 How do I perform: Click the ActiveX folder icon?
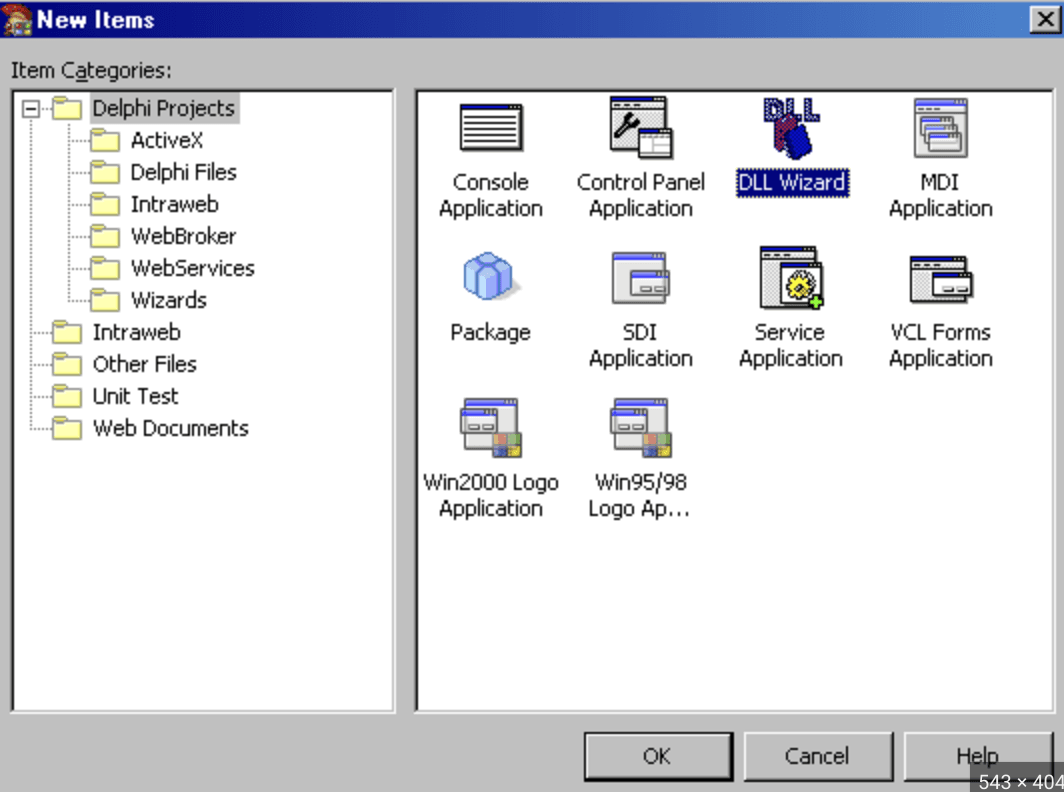click(x=105, y=140)
